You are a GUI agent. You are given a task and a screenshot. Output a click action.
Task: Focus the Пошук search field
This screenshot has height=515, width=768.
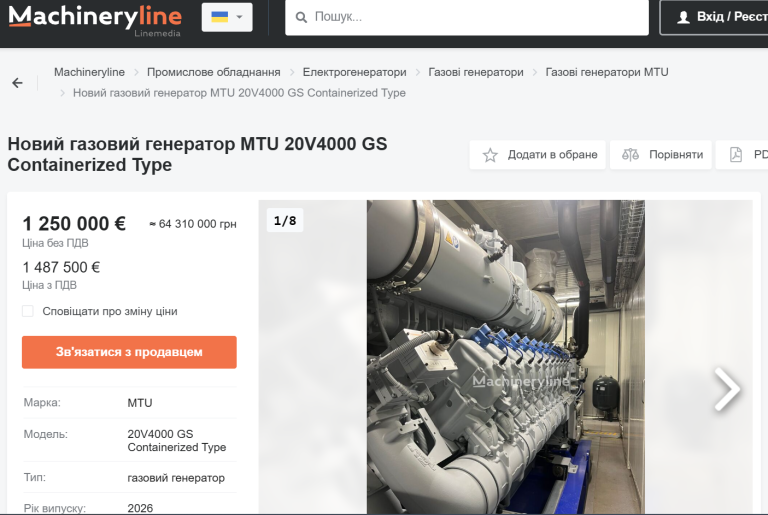[467, 17]
